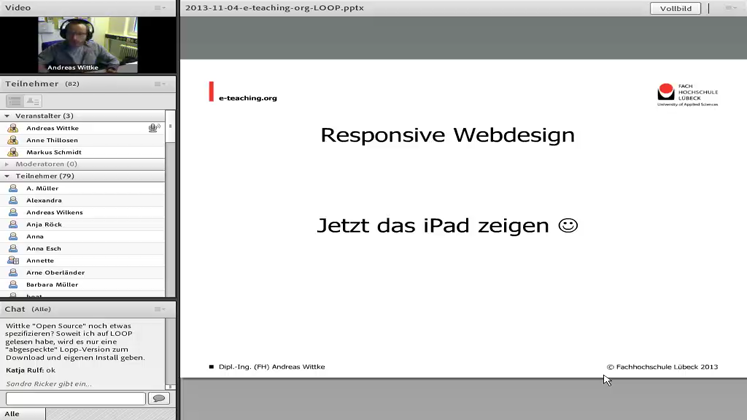Click the send chat message icon
747x420 pixels.
point(158,399)
